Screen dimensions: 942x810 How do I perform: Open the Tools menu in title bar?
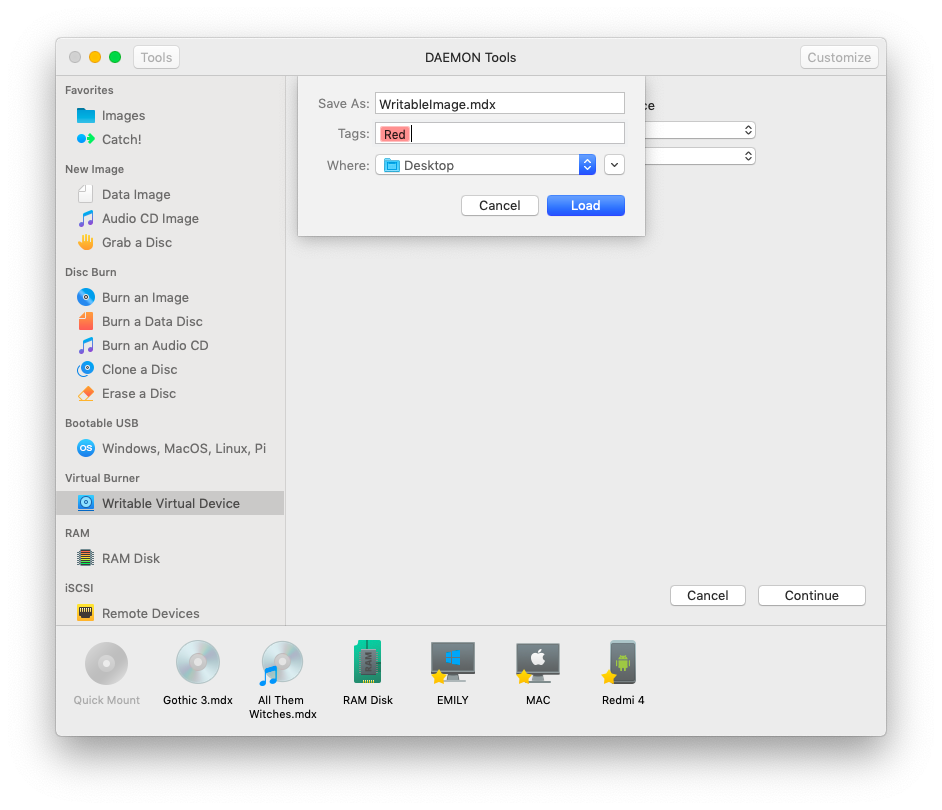[x=156, y=57]
